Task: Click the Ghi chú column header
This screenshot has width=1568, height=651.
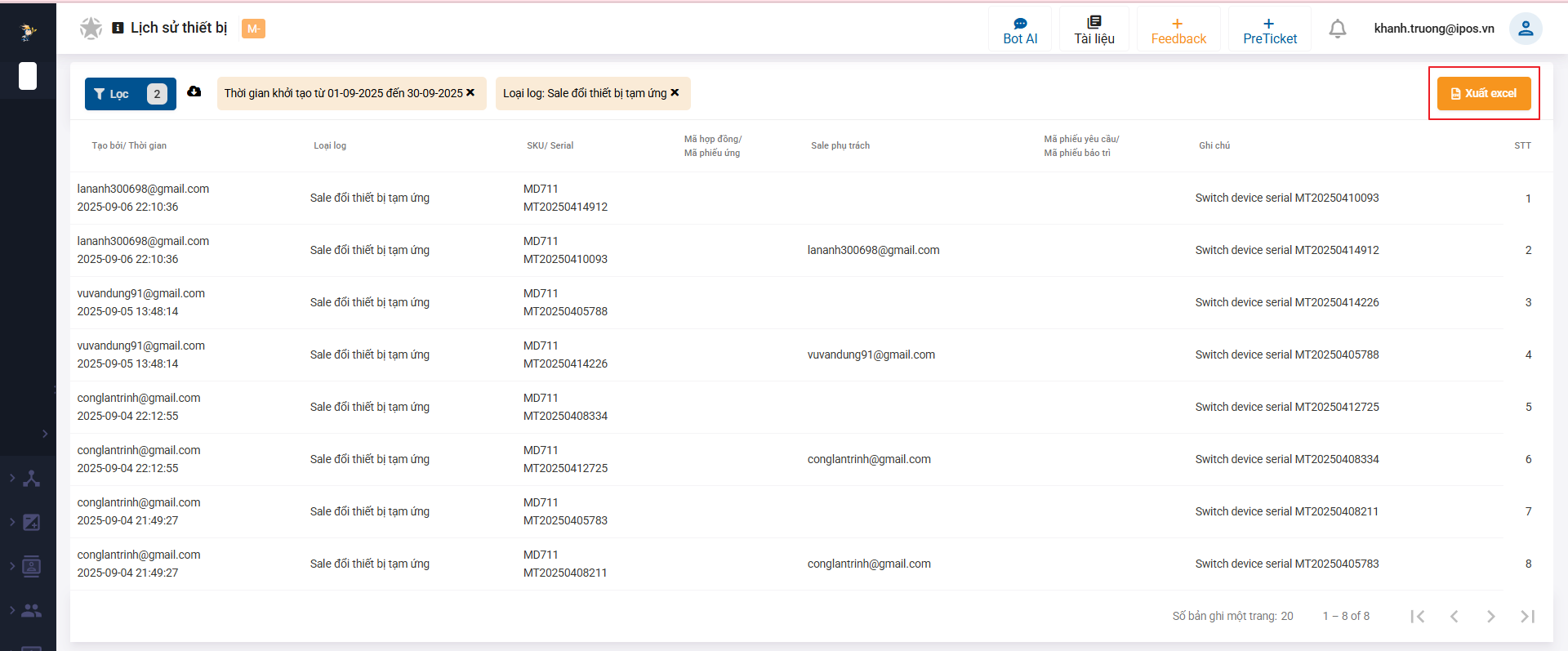Action: (1214, 145)
